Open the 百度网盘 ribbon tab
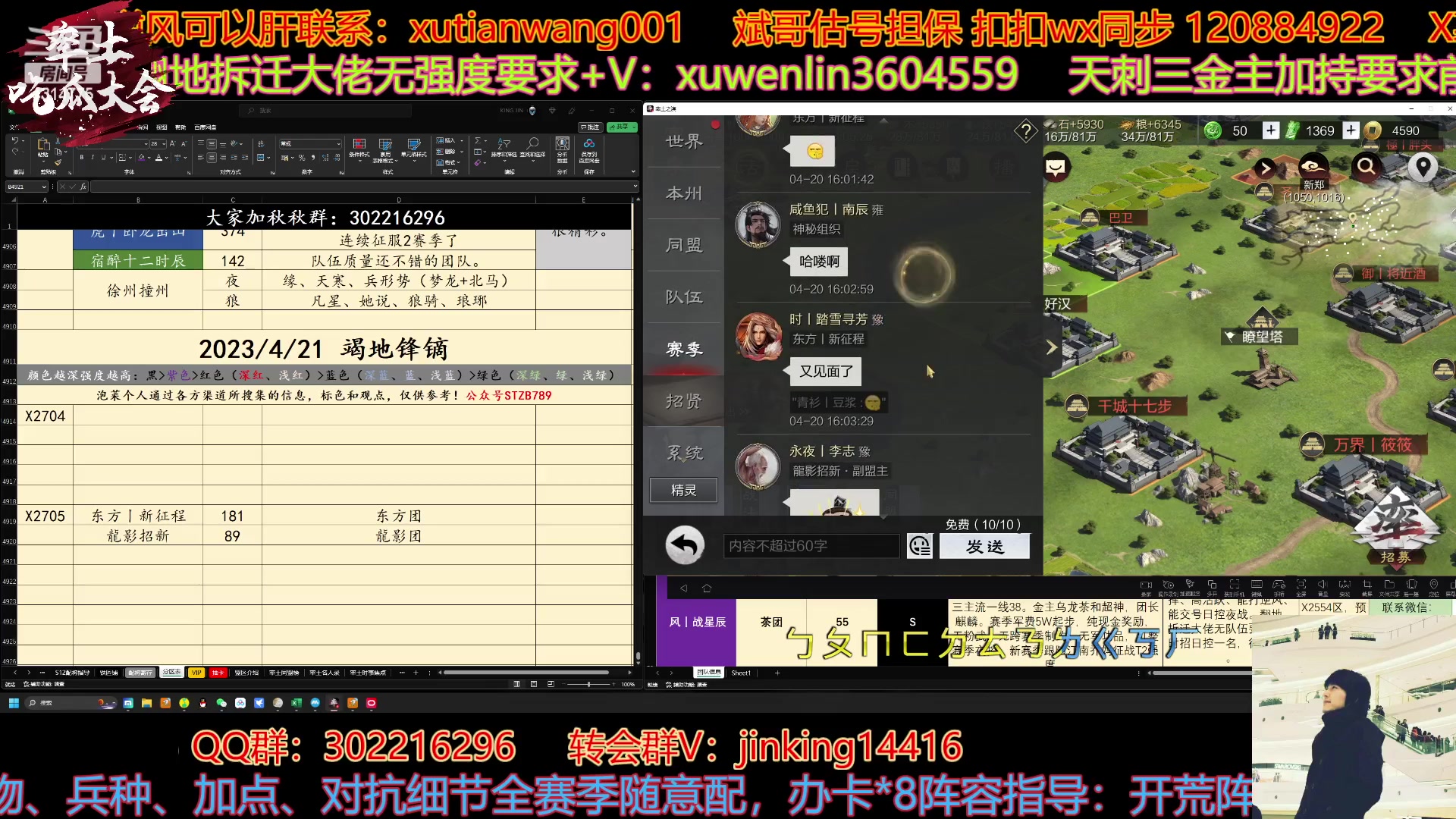The height and width of the screenshot is (819, 1456). [x=206, y=127]
